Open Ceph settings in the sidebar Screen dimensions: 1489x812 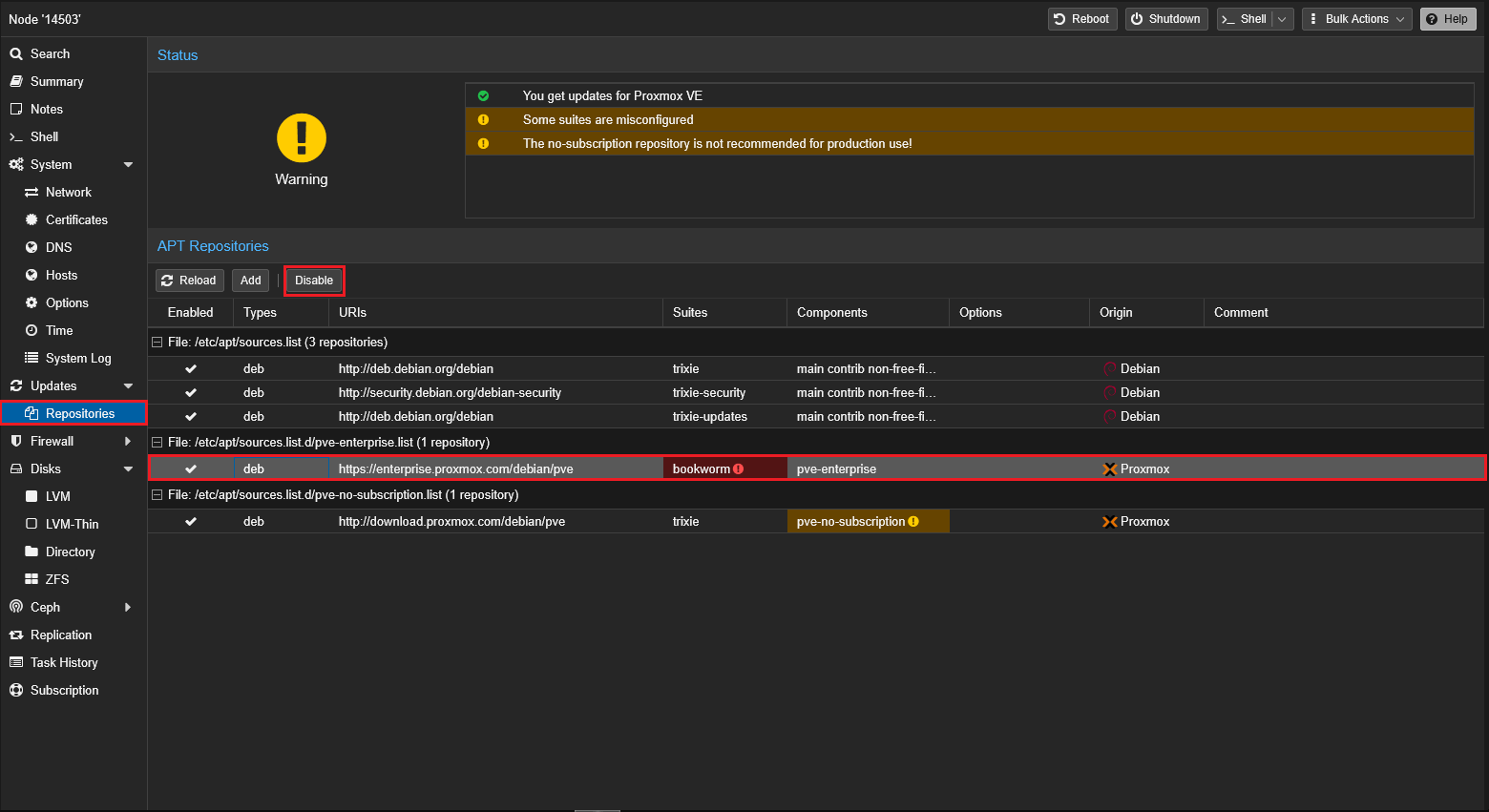tap(45, 607)
